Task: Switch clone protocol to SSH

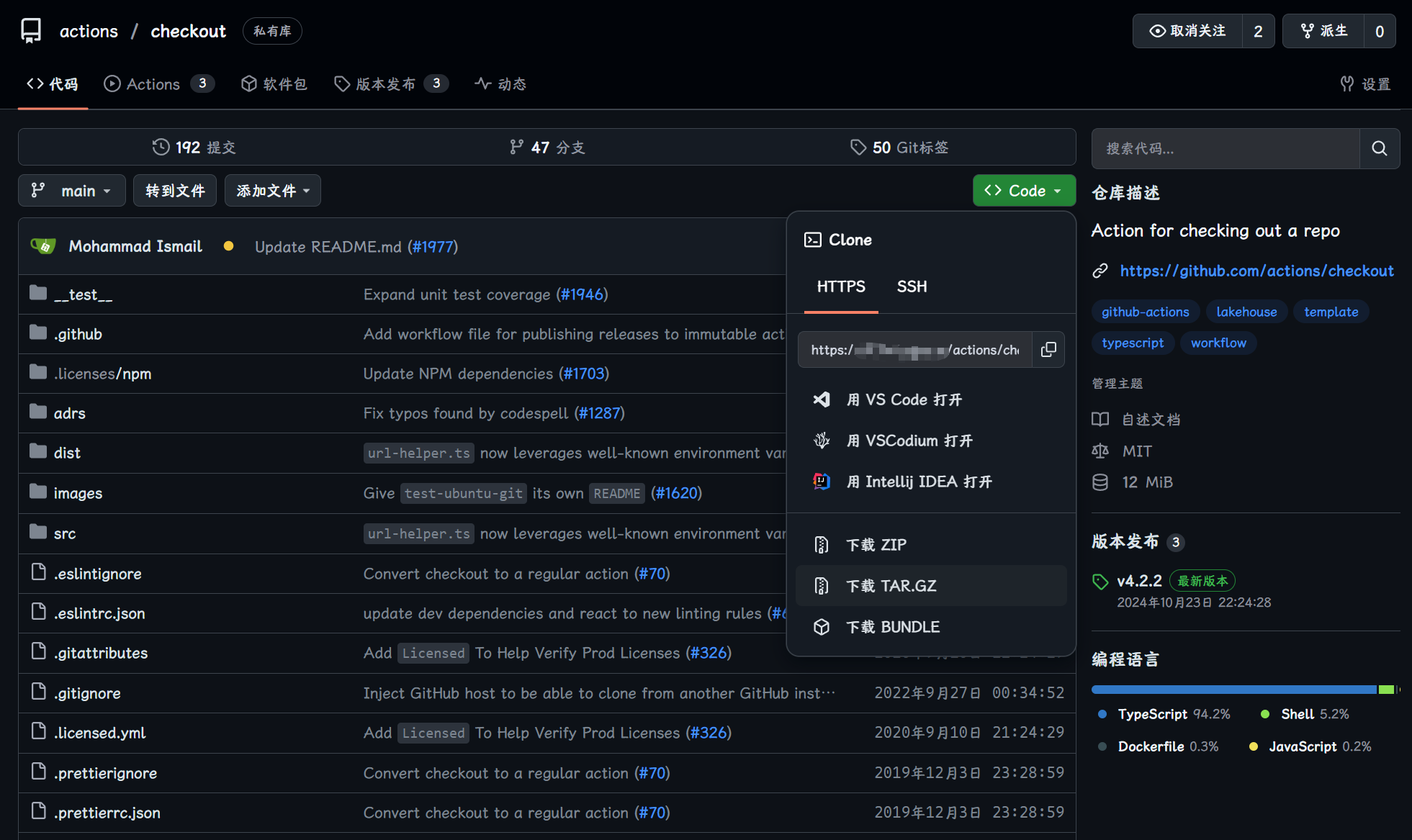Action: pos(912,286)
